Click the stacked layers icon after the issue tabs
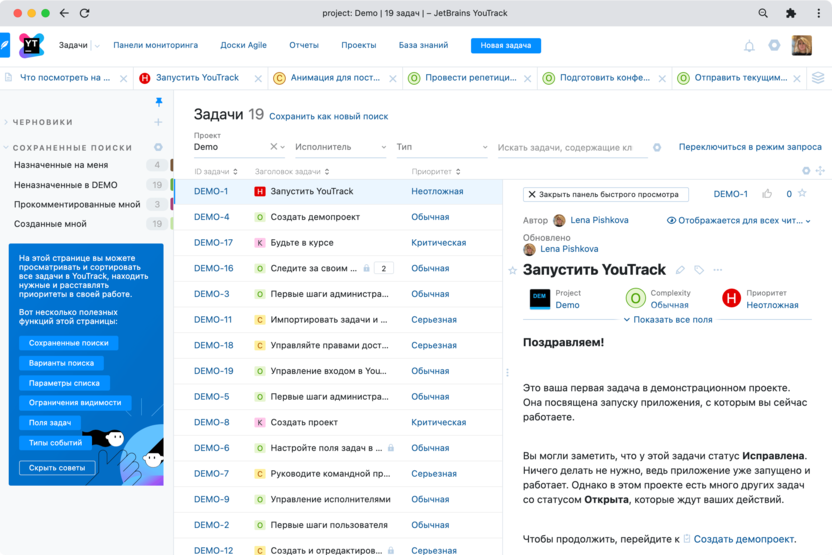 coord(818,78)
